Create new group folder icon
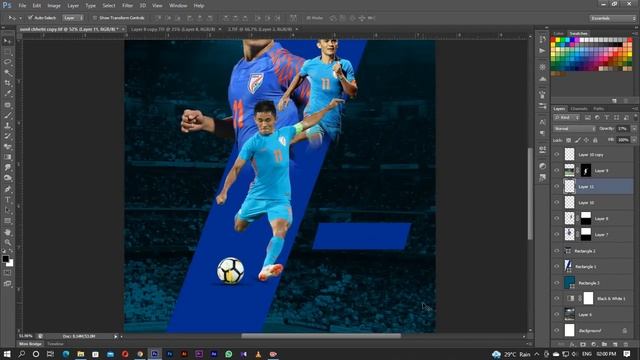The width and height of the screenshot is (640, 360). (604, 344)
